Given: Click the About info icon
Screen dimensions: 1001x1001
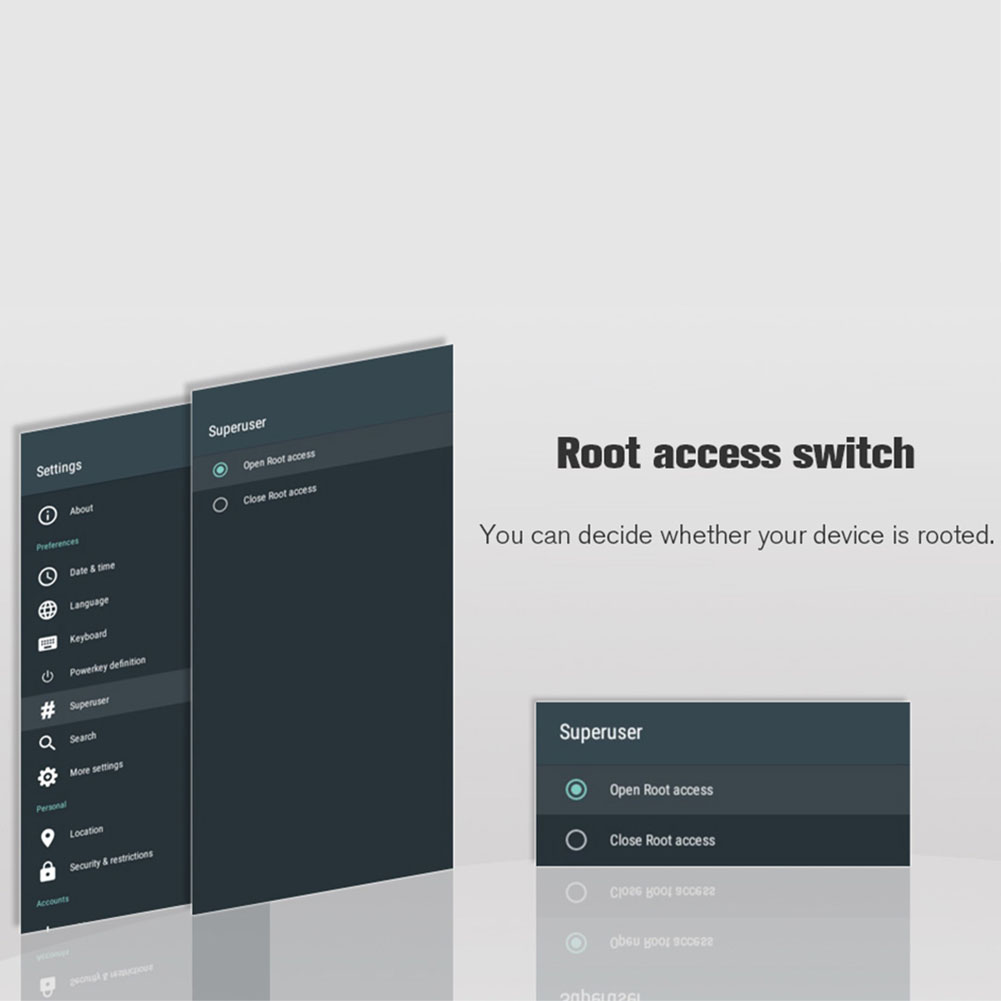Looking at the screenshot, I should click(x=47, y=516).
